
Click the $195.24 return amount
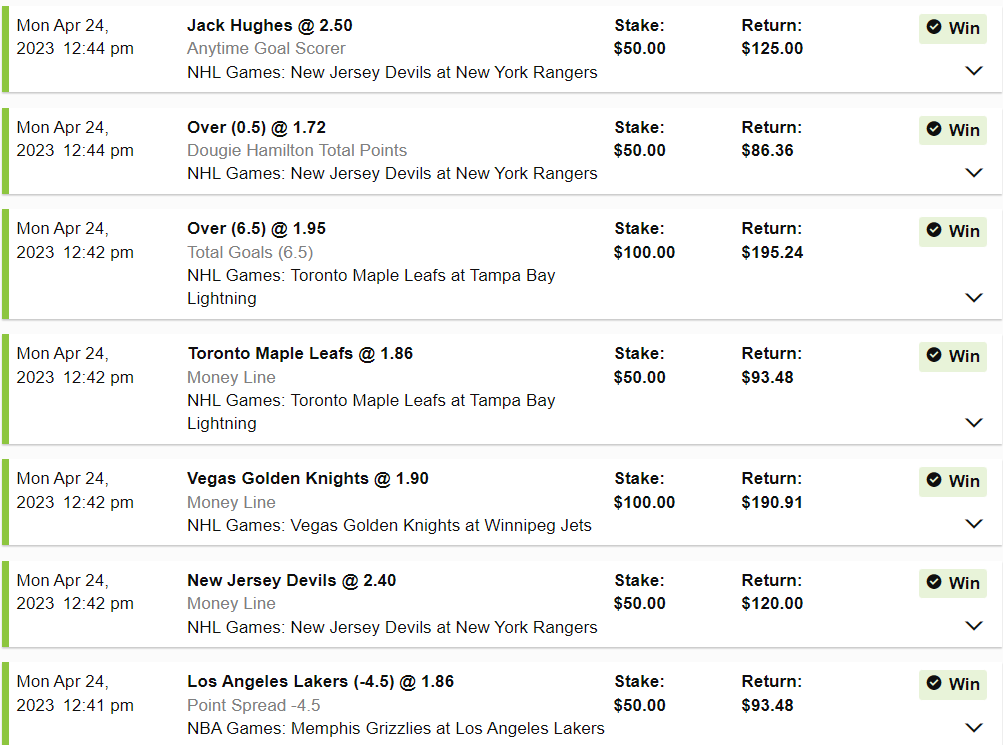click(772, 252)
